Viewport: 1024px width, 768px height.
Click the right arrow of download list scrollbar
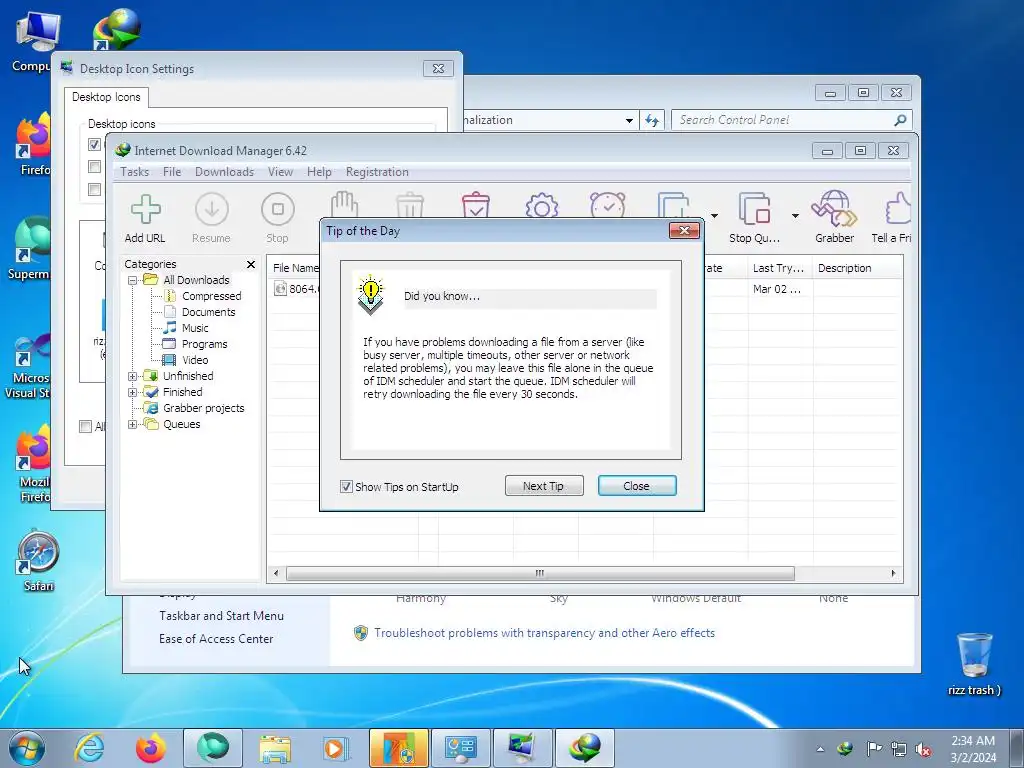point(893,573)
